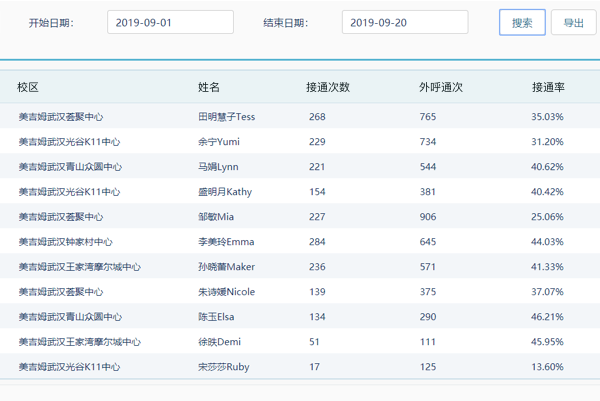The width and height of the screenshot is (600, 401).
Task: Click campus 美吉姆武汉王家湾摩尔城中心 for 孙晓蕾Maker
Action: point(80,267)
